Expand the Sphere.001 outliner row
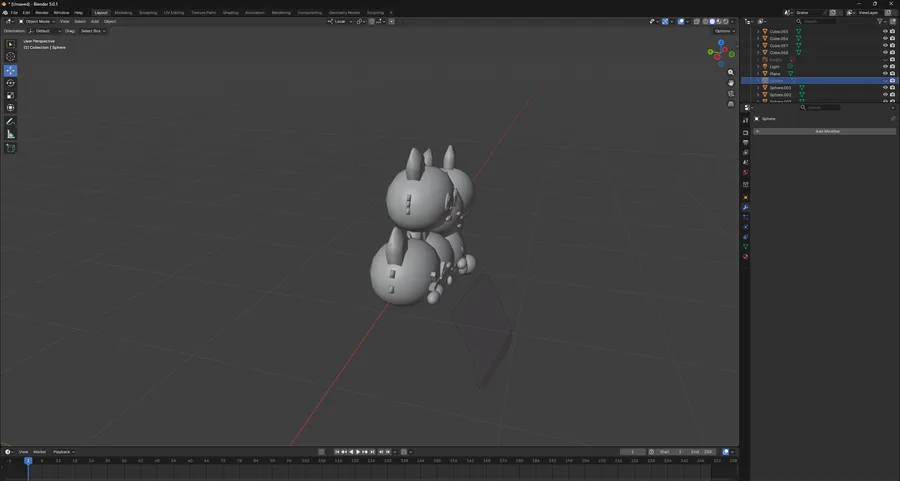 (x=758, y=88)
